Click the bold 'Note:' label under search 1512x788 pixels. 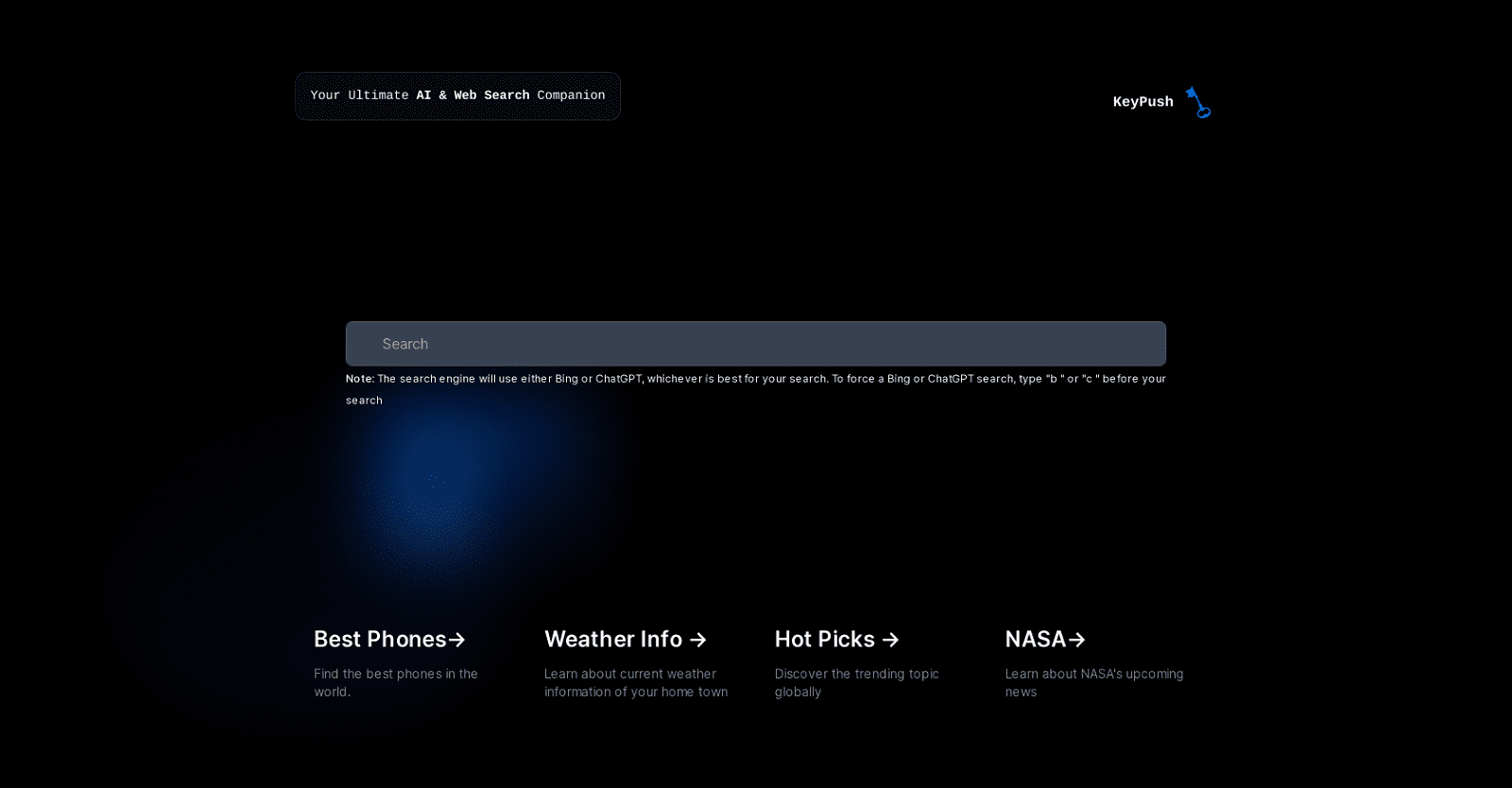point(360,379)
